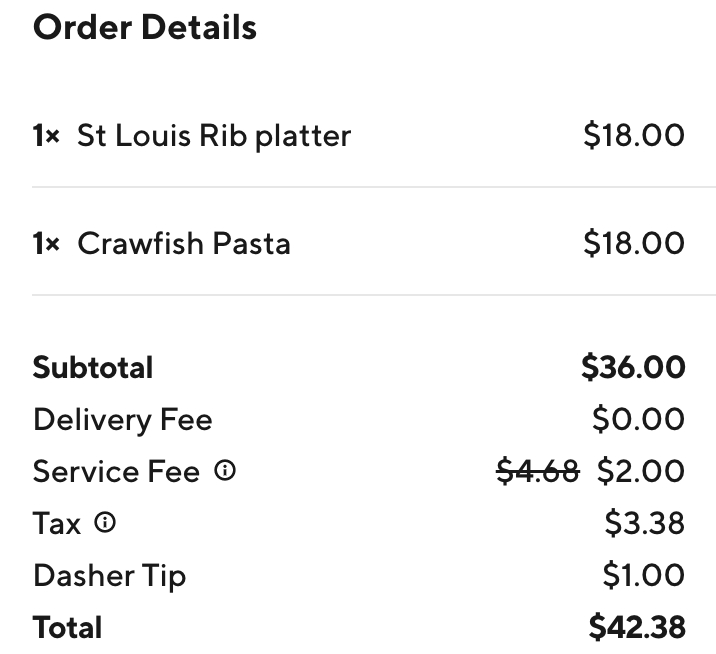The image size is (716, 654).
Task: Click the quantity beside St Louis Rib platter
Action: (46, 135)
